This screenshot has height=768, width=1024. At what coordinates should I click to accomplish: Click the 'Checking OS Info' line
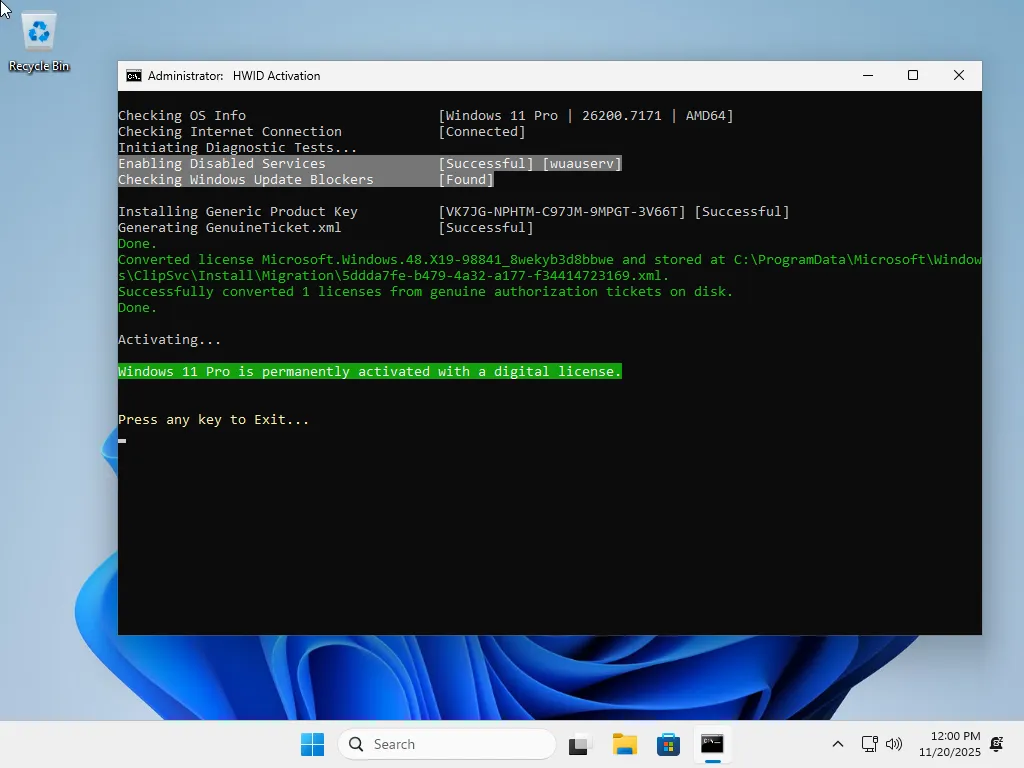pyautogui.click(x=182, y=116)
